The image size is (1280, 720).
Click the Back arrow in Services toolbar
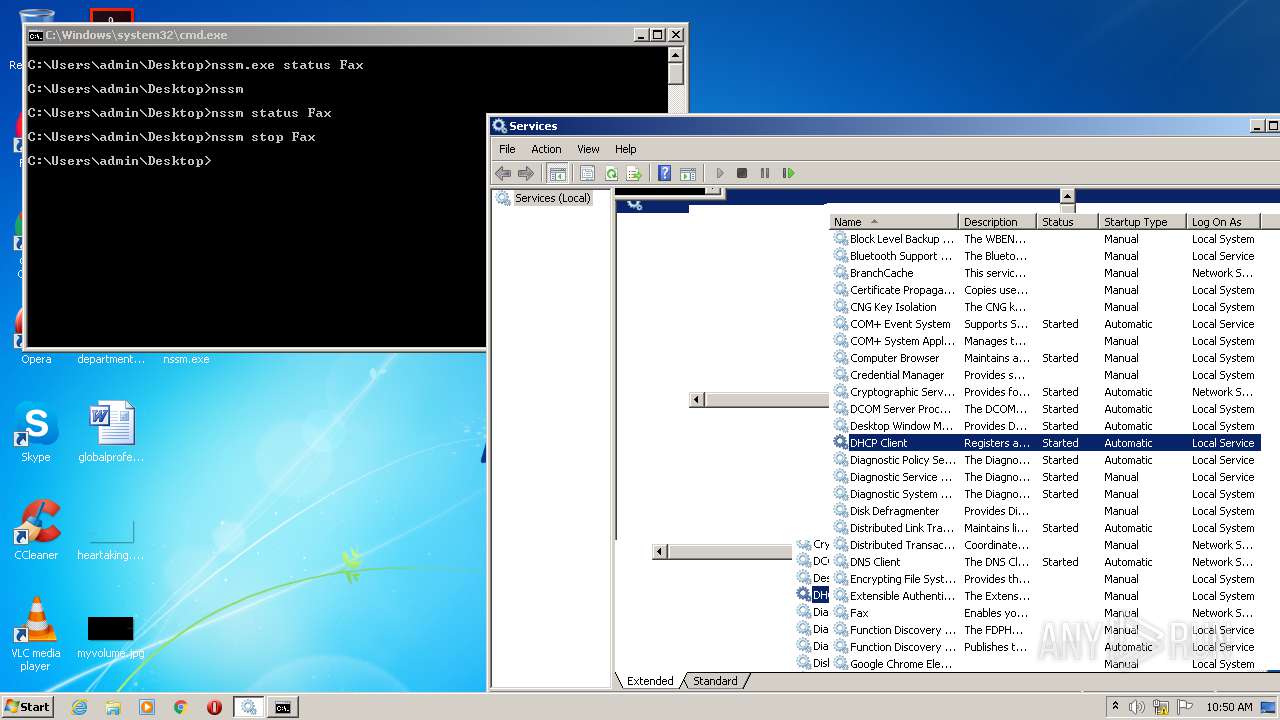tap(503, 173)
